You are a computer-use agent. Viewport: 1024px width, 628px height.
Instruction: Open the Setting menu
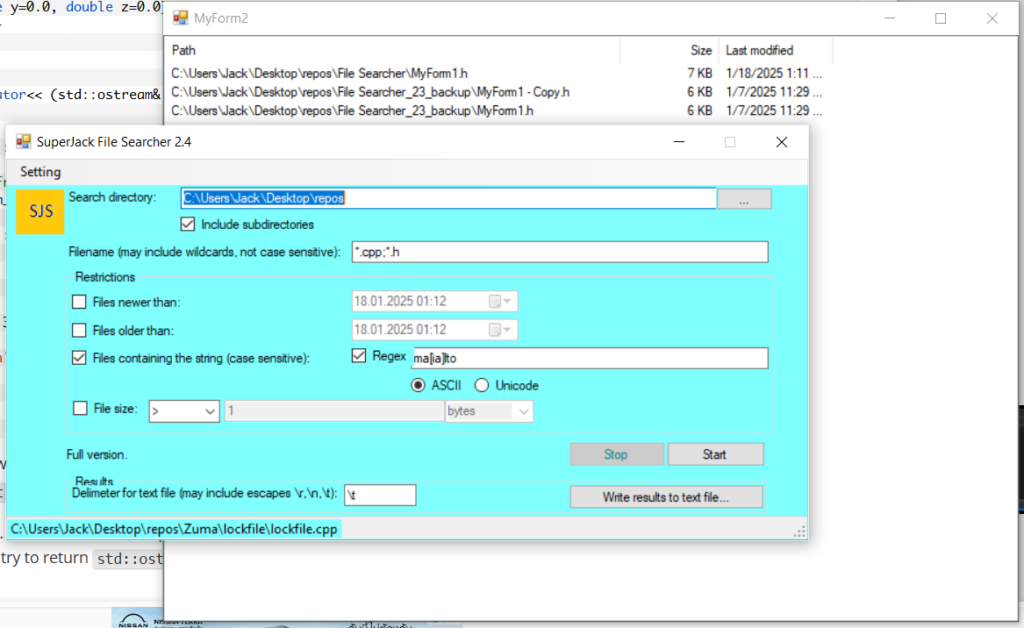coord(40,171)
